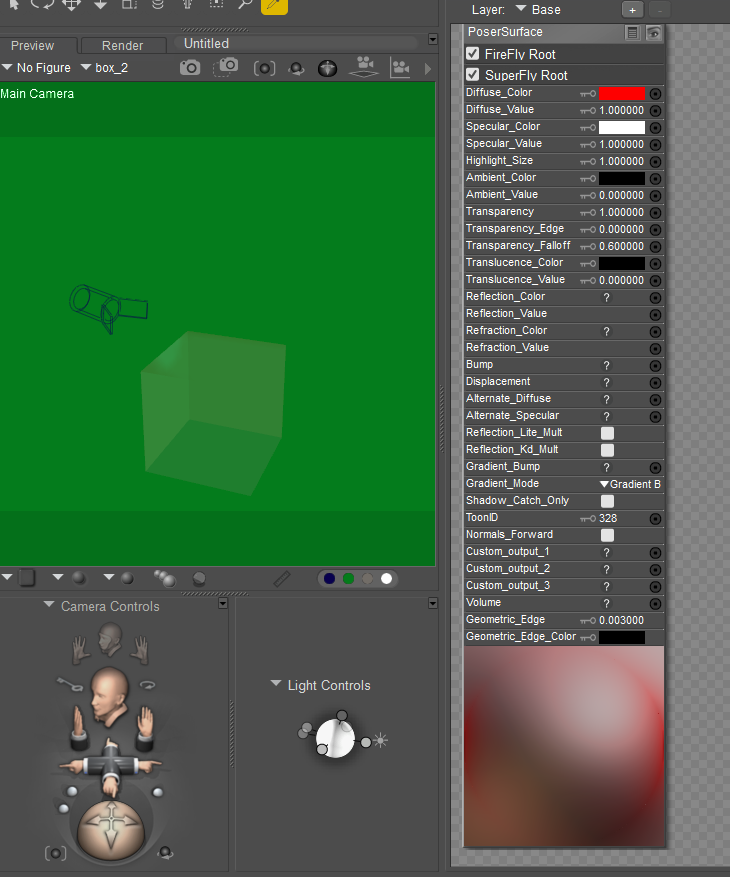The width and height of the screenshot is (730, 877).
Task: Click the Highlight_Size value field
Action: click(x=621, y=162)
